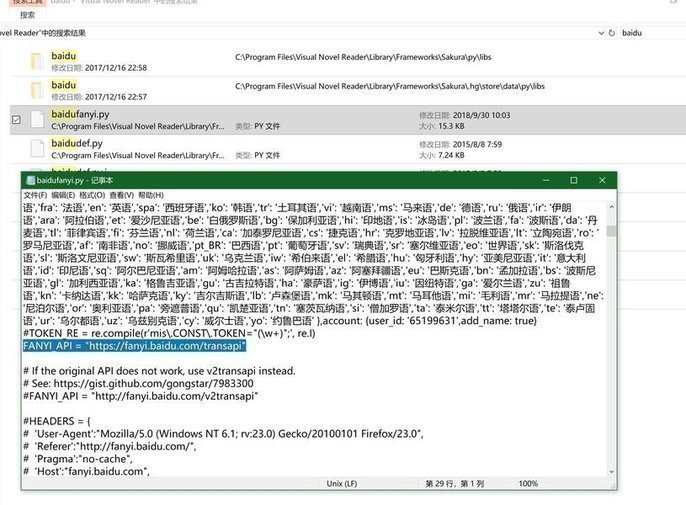Close the baidufanyi.py Notepad window
686x505 pixels.
click(x=602, y=180)
